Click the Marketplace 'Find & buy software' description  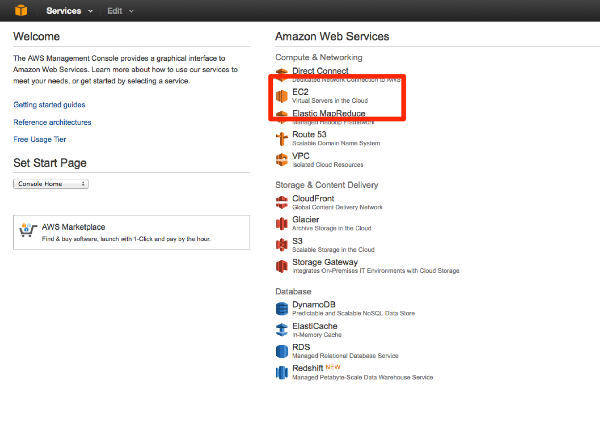click(126, 239)
